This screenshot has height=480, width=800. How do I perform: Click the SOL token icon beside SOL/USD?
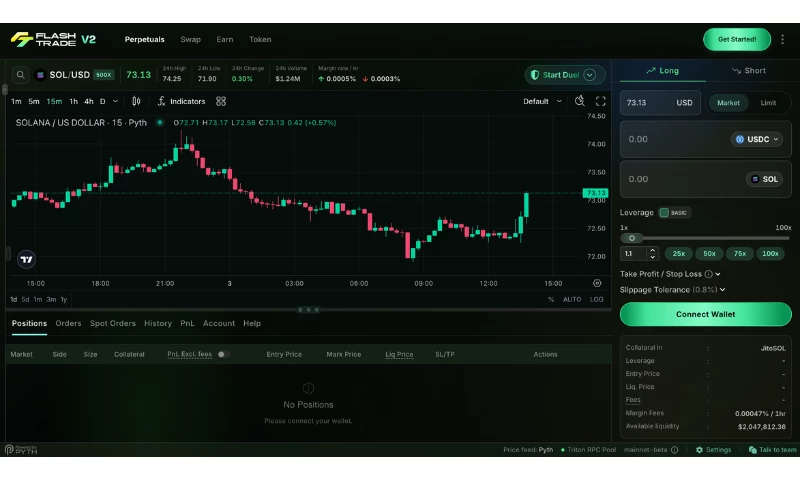point(40,75)
